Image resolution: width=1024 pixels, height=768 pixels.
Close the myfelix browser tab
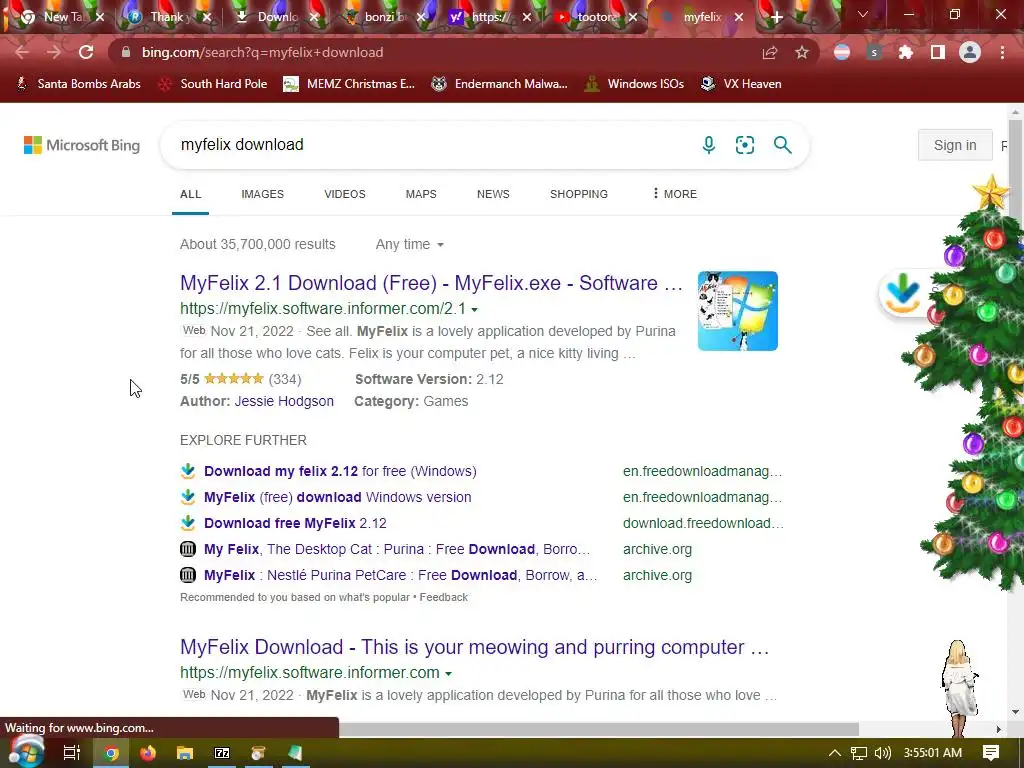click(739, 18)
